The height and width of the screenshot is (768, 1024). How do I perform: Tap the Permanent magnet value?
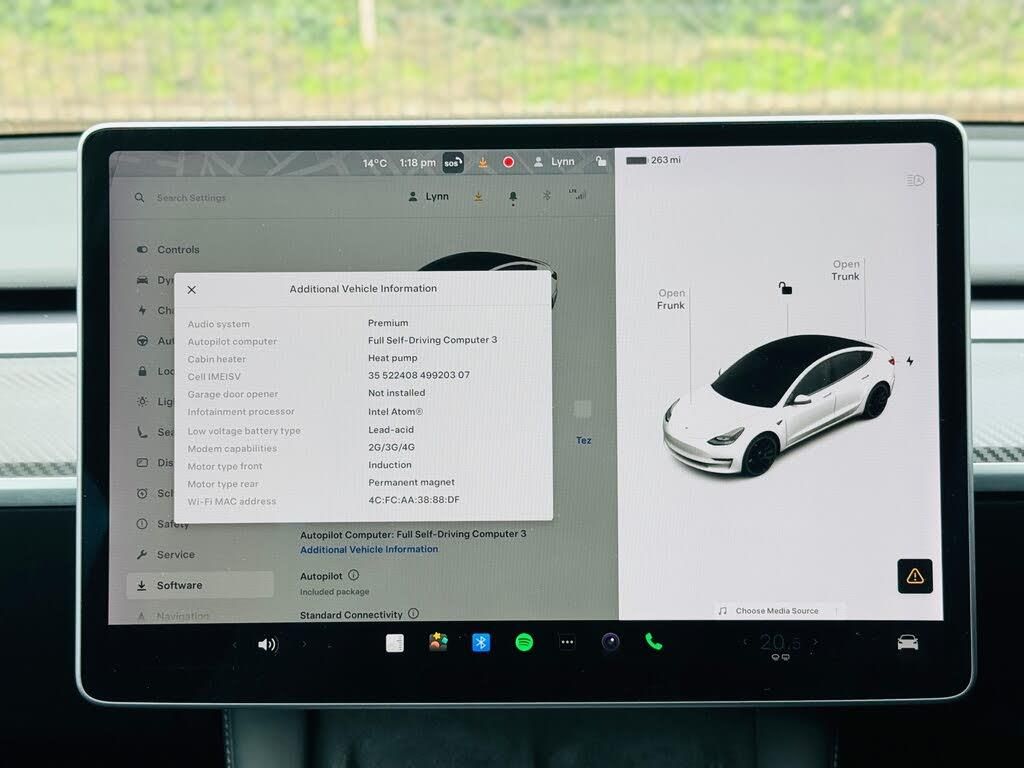click(x=411, y=483)
